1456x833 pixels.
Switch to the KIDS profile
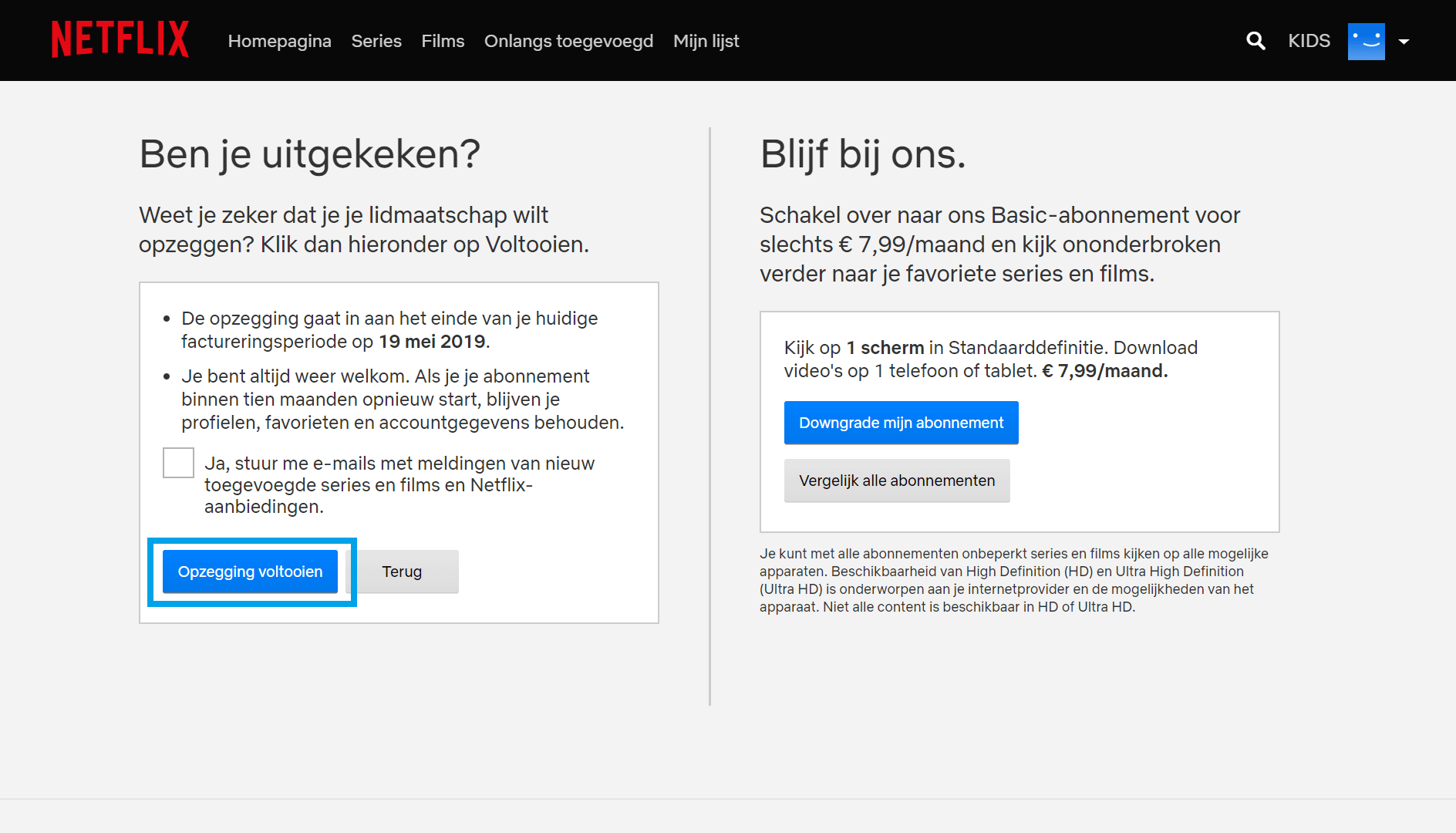(x=1309, y=41)
